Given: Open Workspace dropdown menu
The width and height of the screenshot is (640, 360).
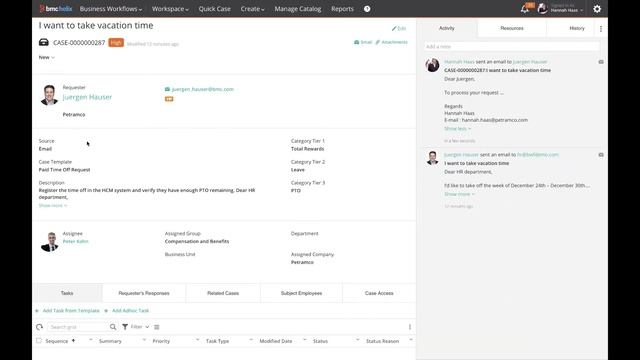Looking at the screenshot, I should pos(170,9).
